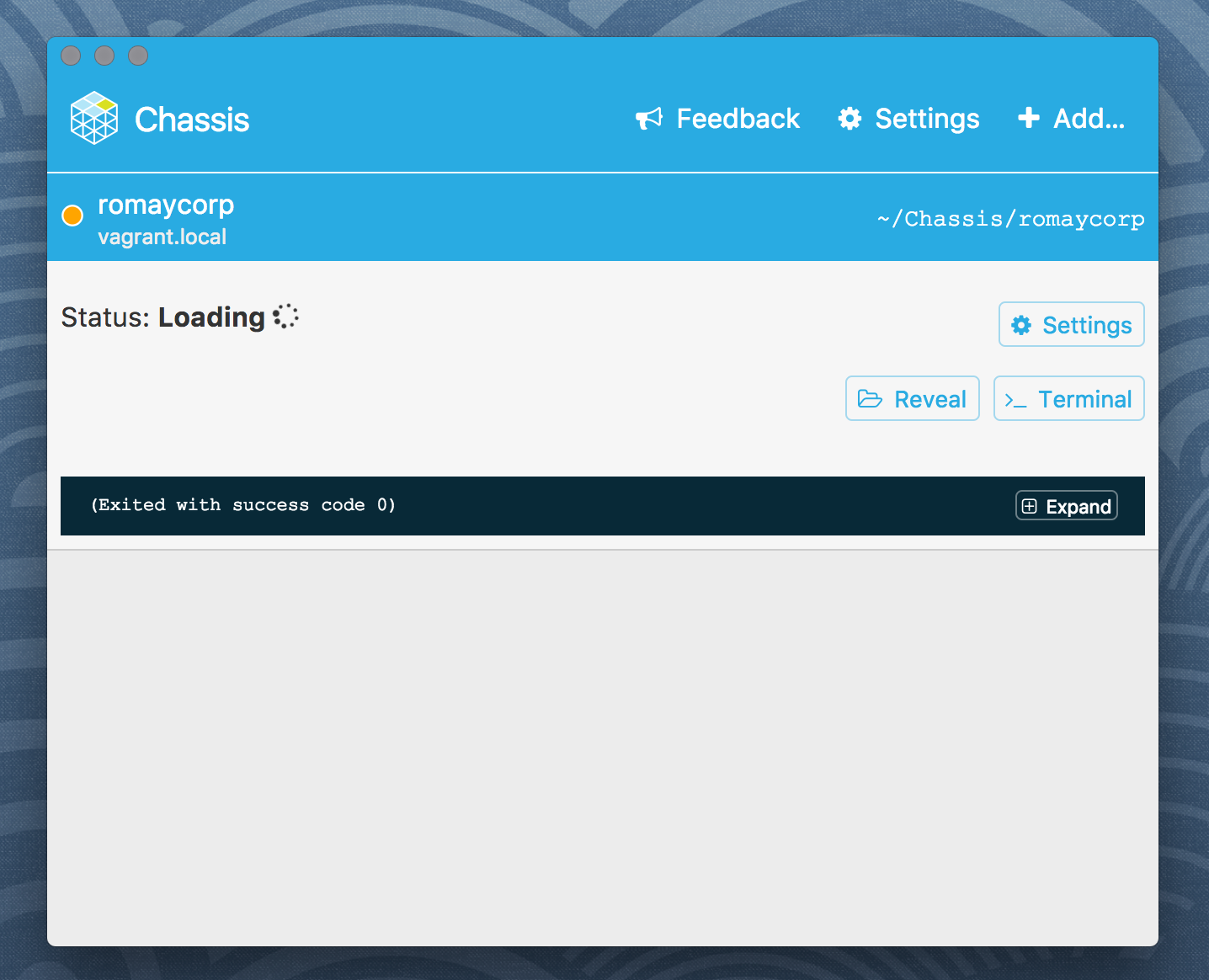Click the Chassis cube logo icon
The image size is (1209, 980).
pyautogui.click(x=94, y=118)
